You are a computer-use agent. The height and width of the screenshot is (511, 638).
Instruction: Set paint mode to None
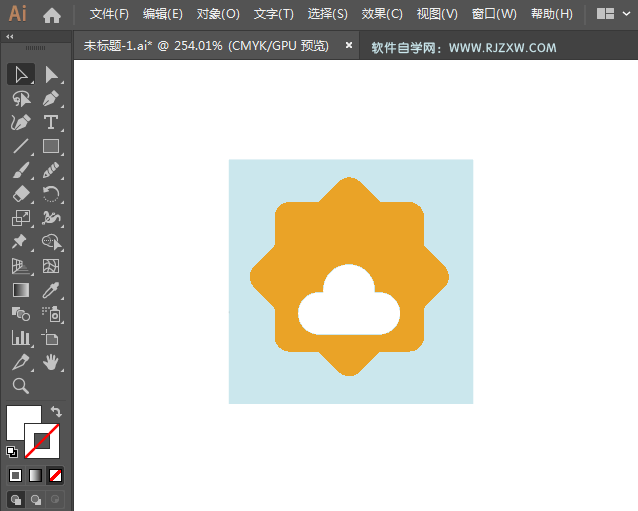point(55,475)
